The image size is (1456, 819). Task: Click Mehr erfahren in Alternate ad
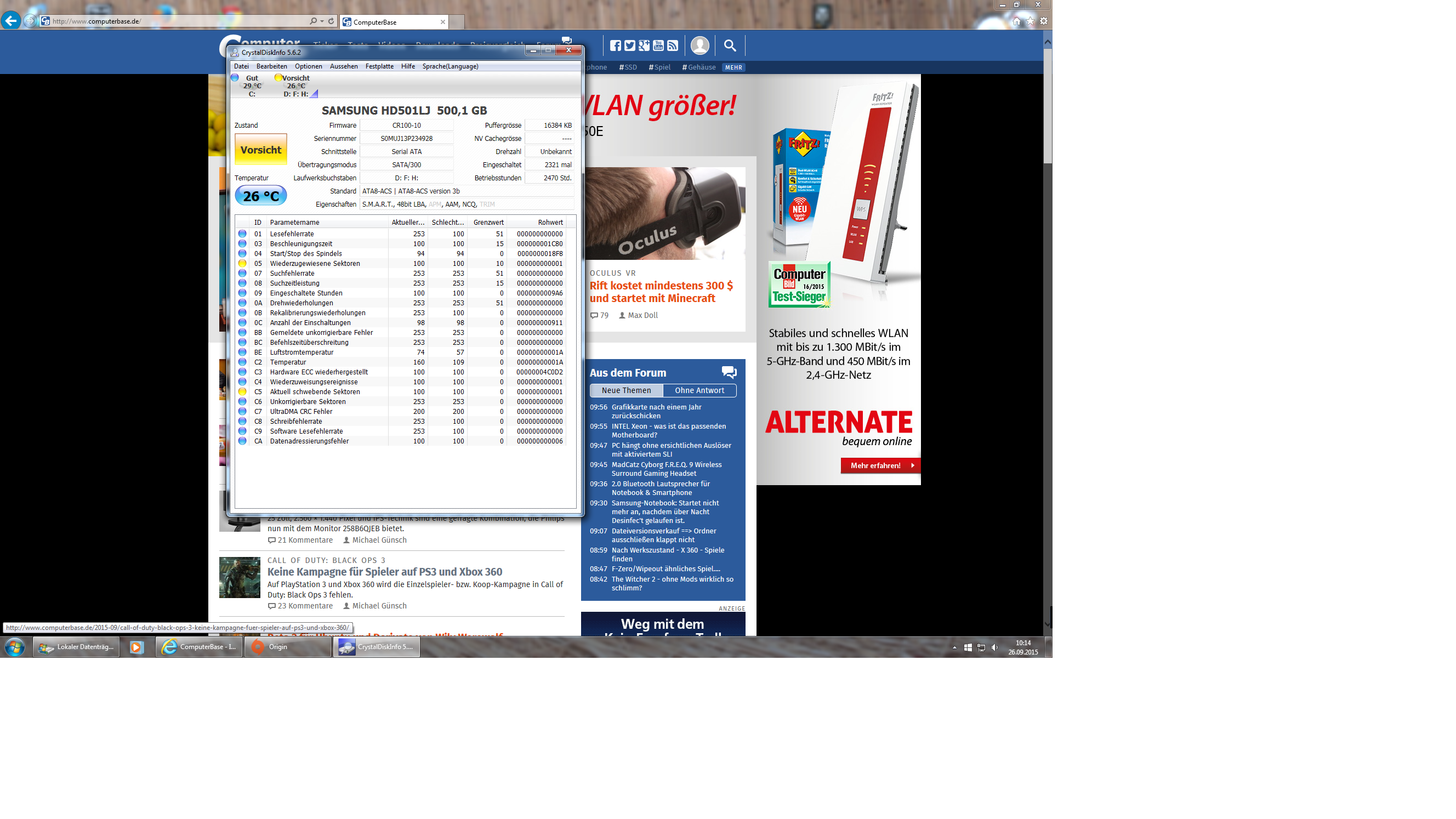(879, 465)
